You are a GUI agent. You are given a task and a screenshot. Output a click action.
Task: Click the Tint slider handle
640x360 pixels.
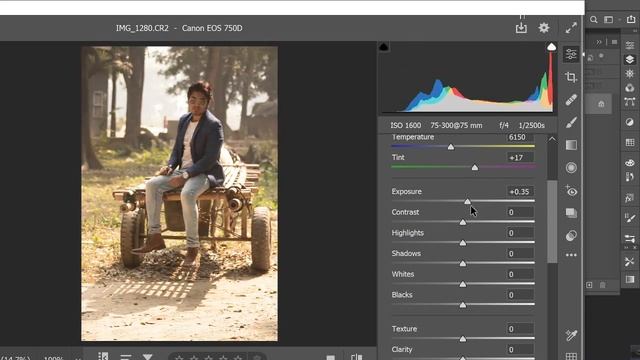point(474,167)
